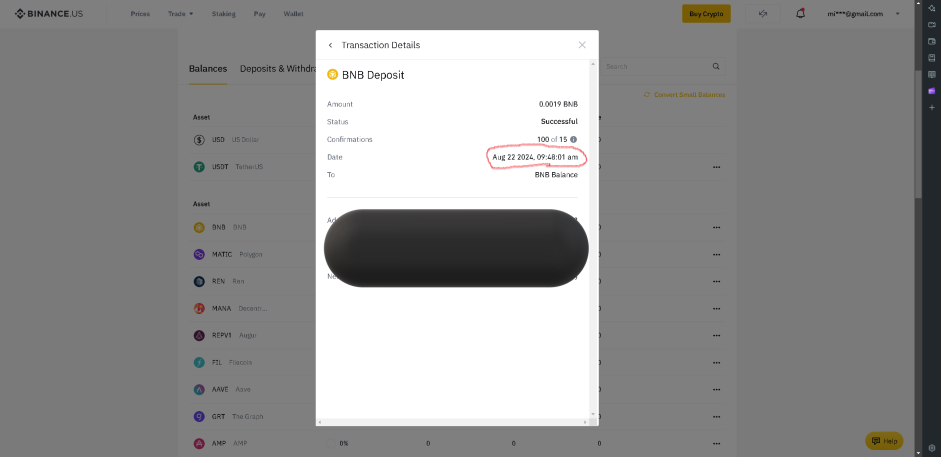
Task: Switch to the Balances tab
Action: pyautogui.click(x=208, y=68)
